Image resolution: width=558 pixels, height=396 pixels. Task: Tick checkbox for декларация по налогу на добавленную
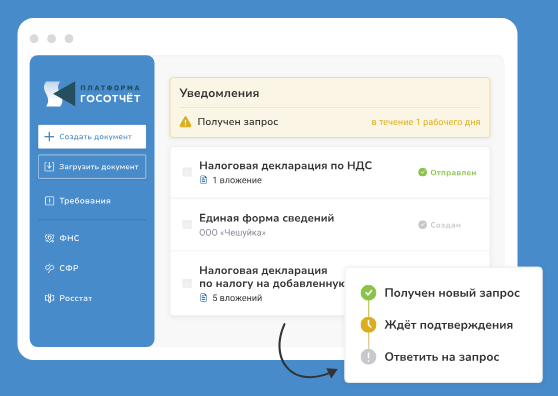187,284
